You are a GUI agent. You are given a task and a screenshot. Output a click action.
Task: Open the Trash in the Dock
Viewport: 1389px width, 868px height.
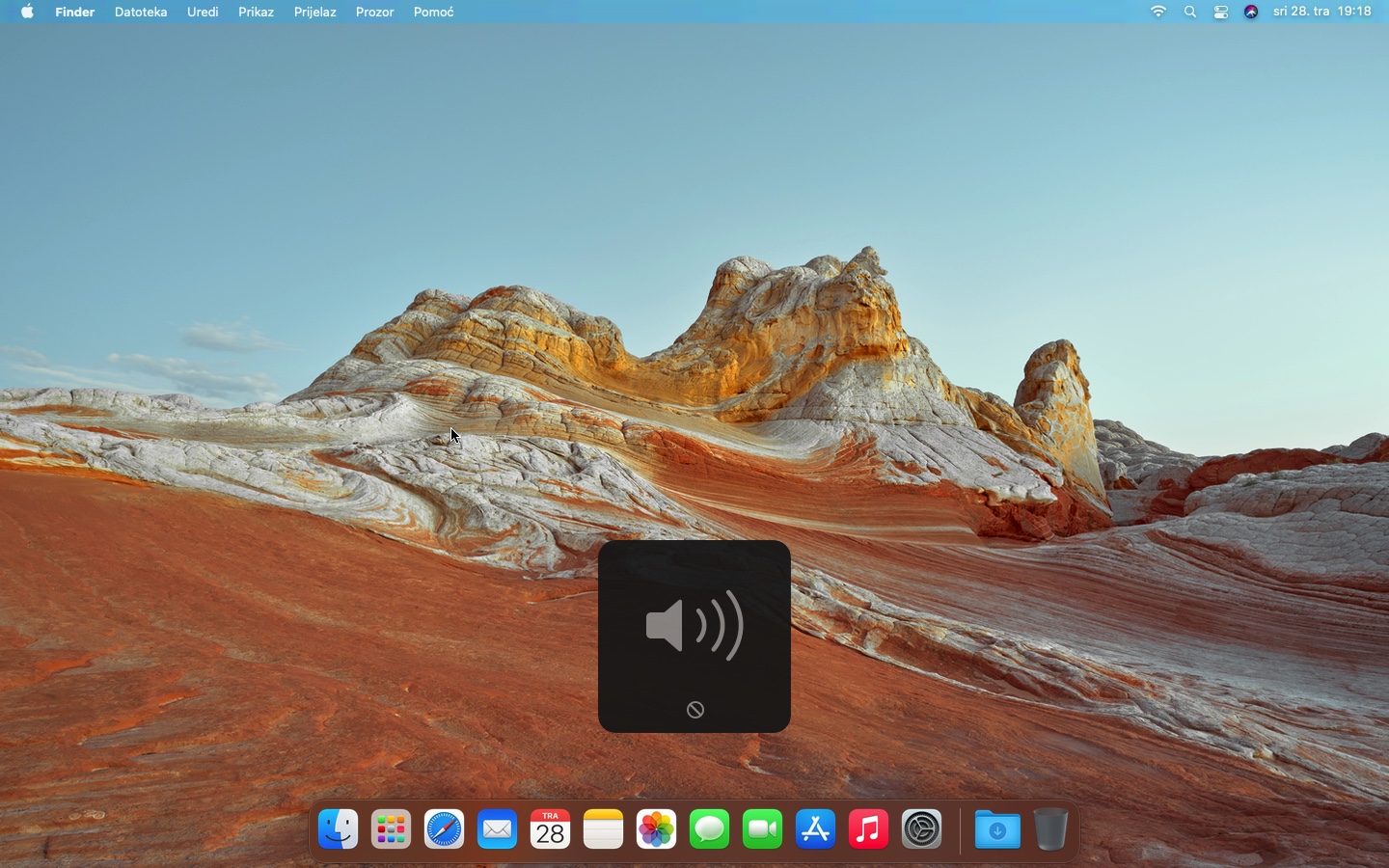1050,829
